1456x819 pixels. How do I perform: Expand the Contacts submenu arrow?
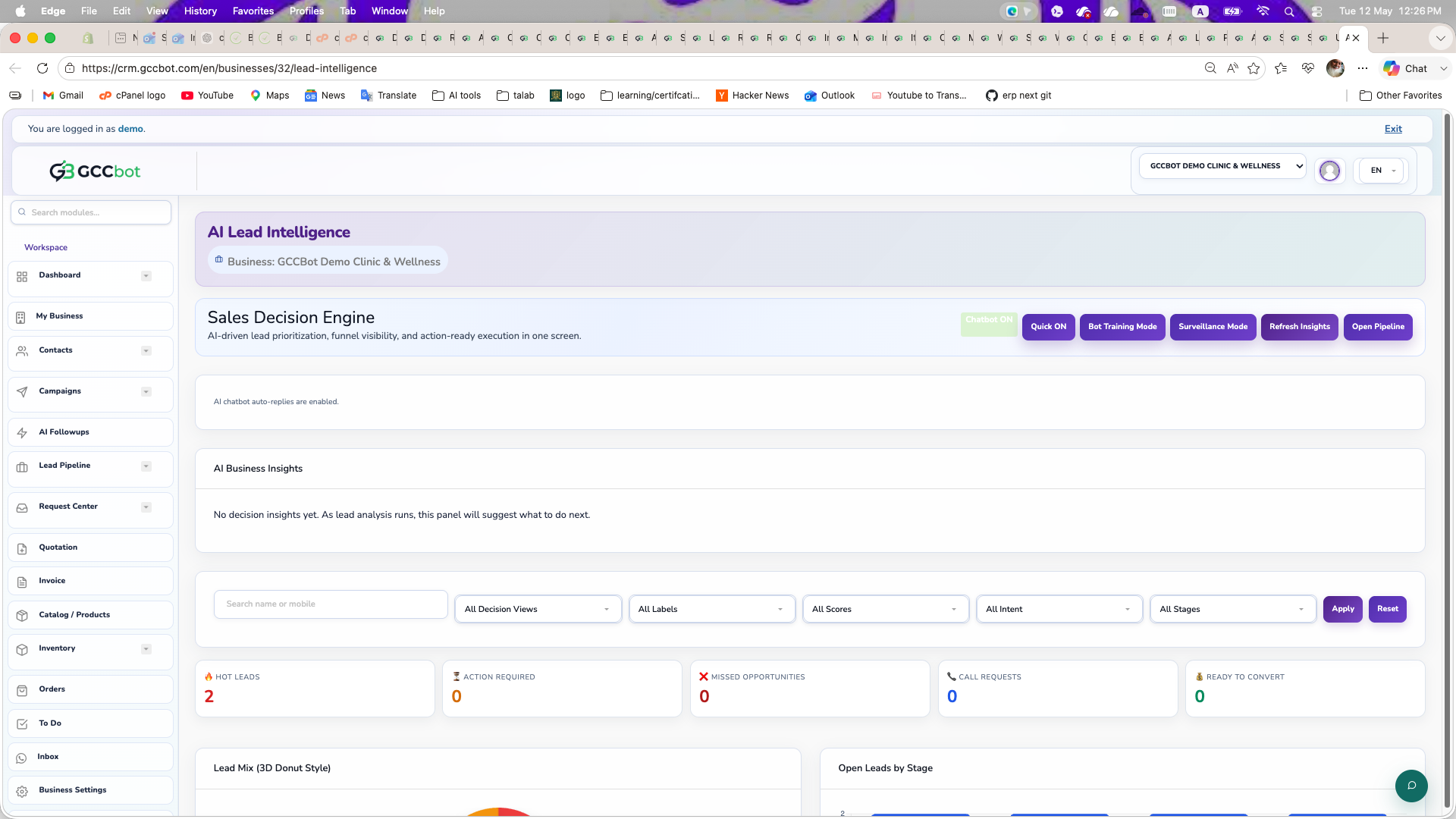point(146,351)
